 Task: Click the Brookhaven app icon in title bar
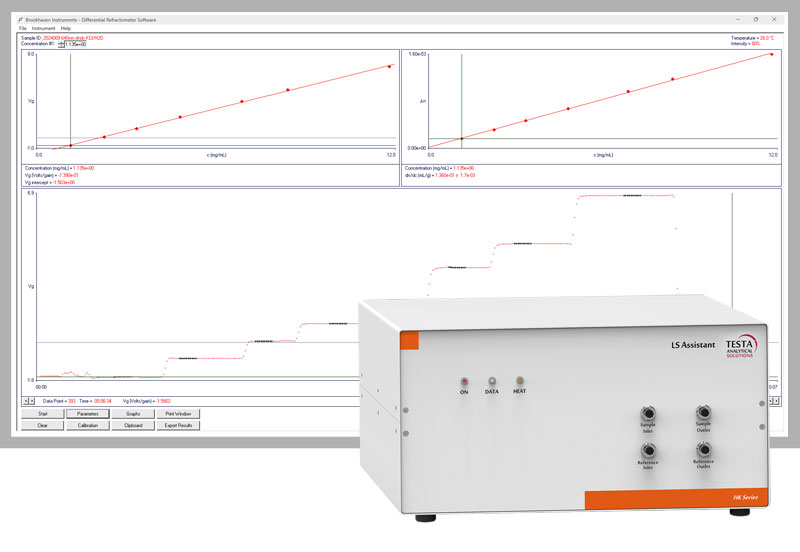pos(20,20)
